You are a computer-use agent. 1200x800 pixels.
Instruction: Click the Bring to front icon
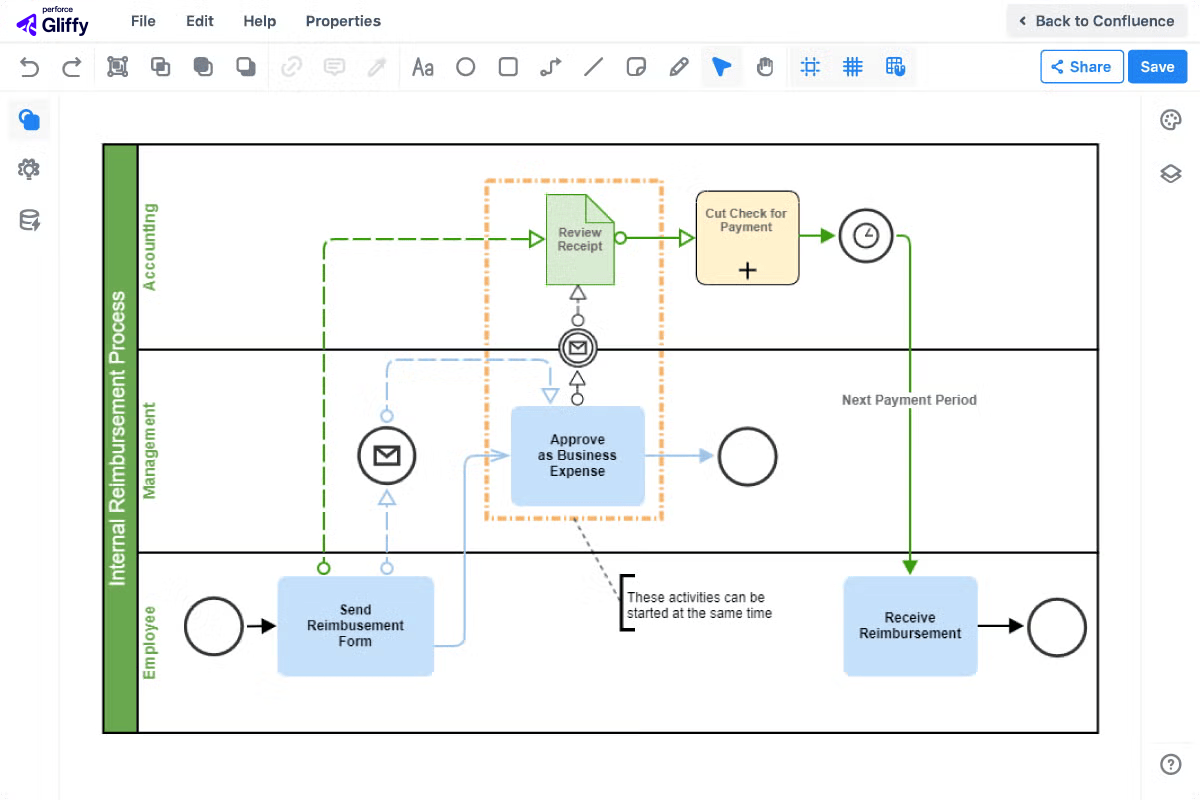(203, 67)
